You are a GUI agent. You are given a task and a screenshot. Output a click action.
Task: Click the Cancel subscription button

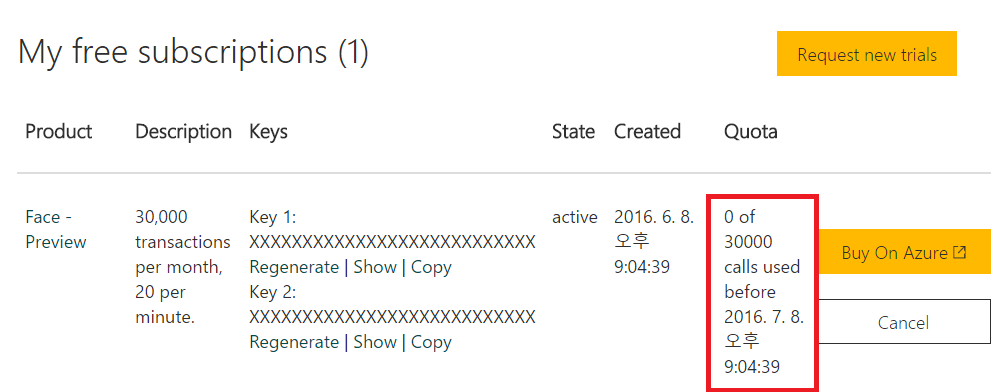903,322
